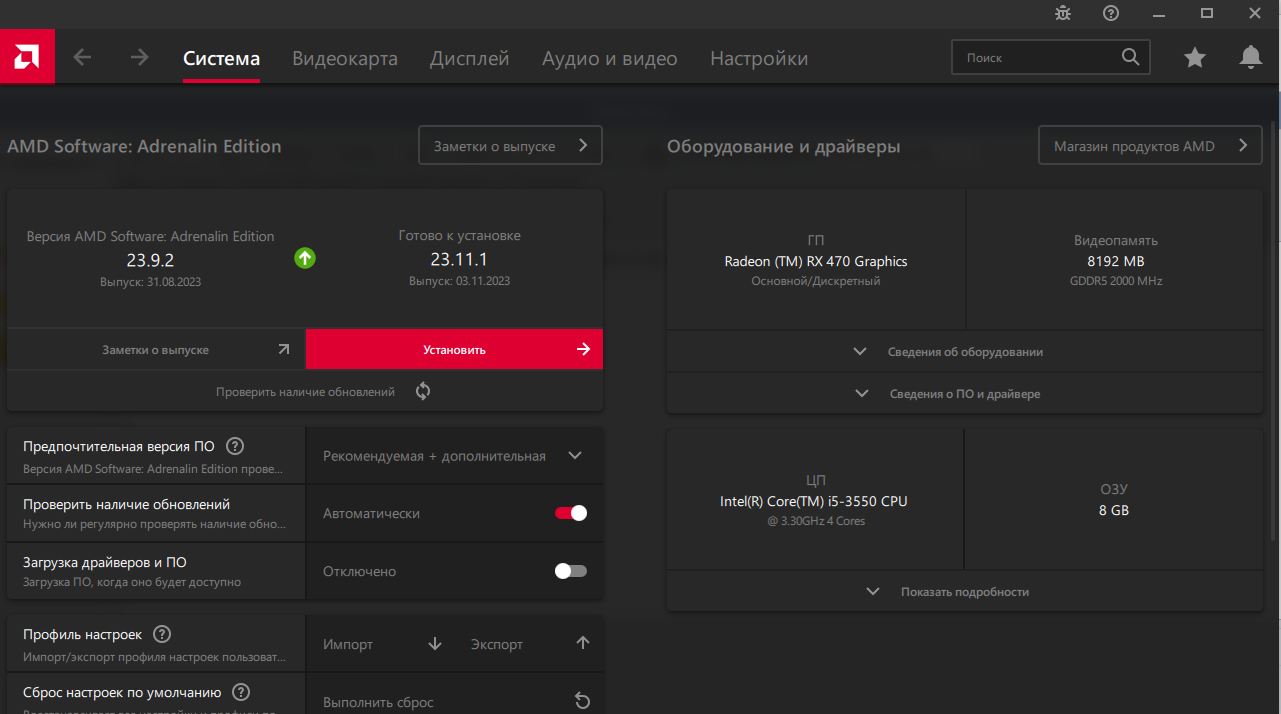
Task: Open the bug report icon
Action: pos(1063,13)
